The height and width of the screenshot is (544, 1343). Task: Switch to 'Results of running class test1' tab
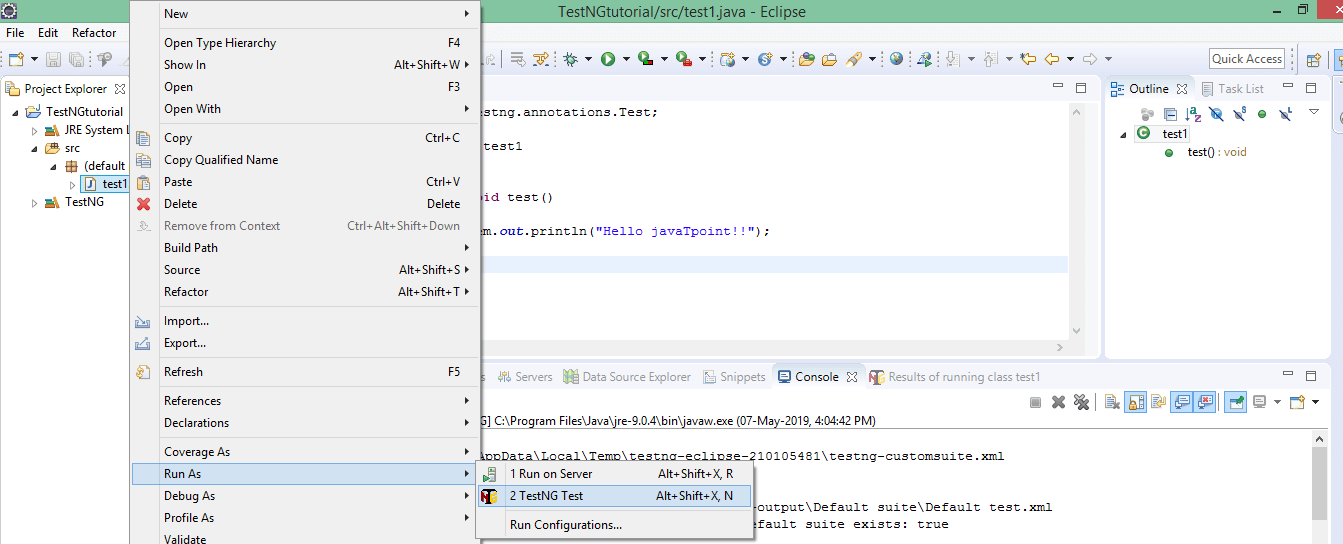(x=955, y=377)
